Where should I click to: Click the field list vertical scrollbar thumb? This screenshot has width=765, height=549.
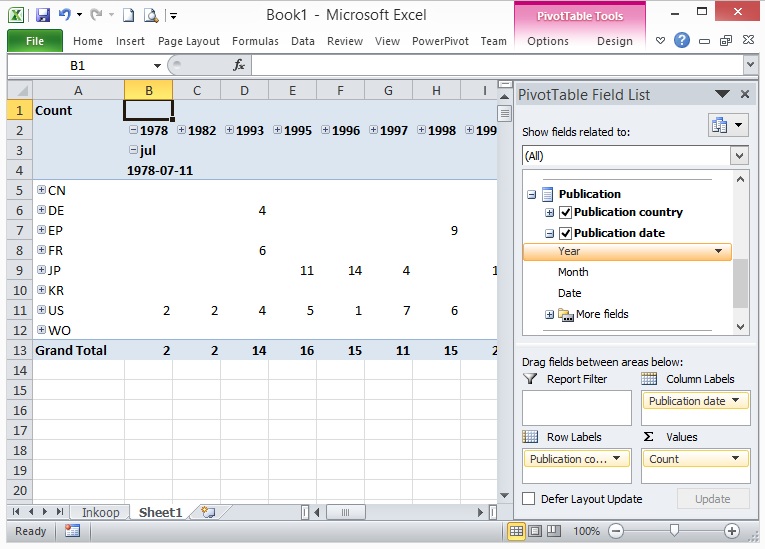pyautogui.click(x=740, y=284)
